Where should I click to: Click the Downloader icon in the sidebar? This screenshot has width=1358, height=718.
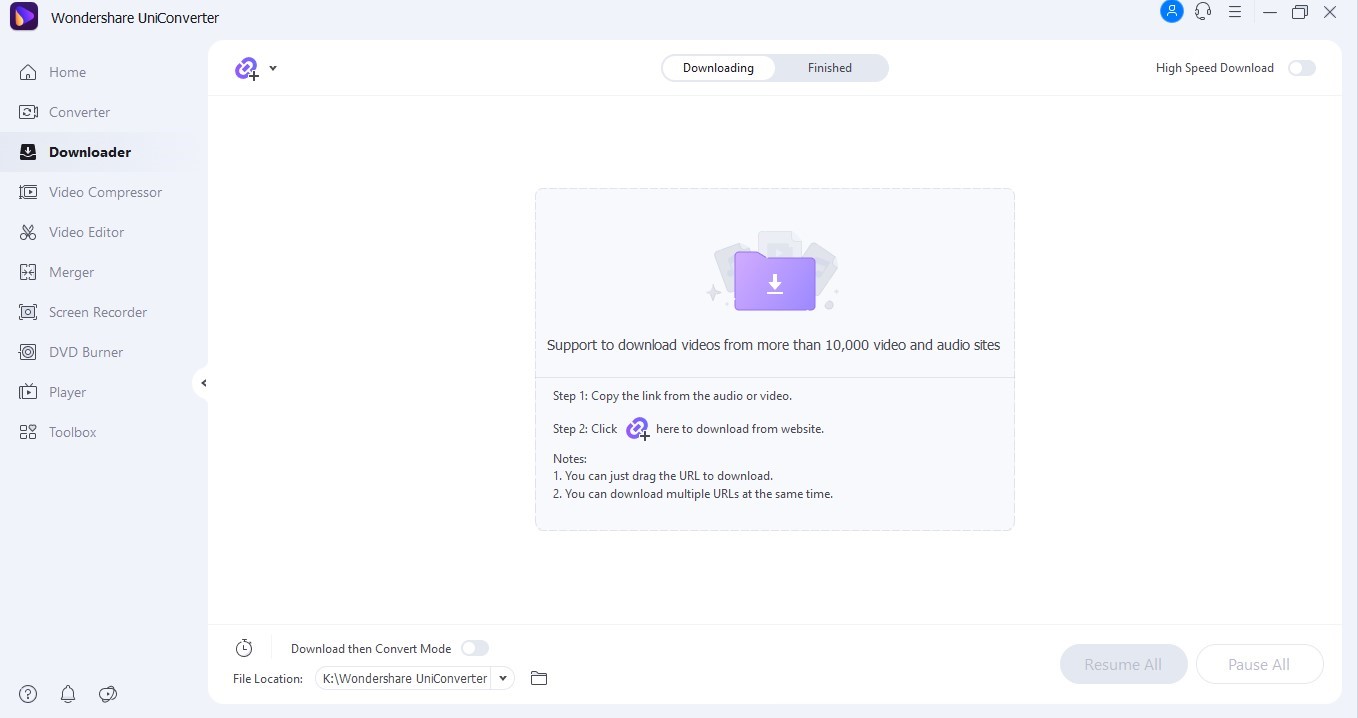pyautogui.click(x=29, y=152)
